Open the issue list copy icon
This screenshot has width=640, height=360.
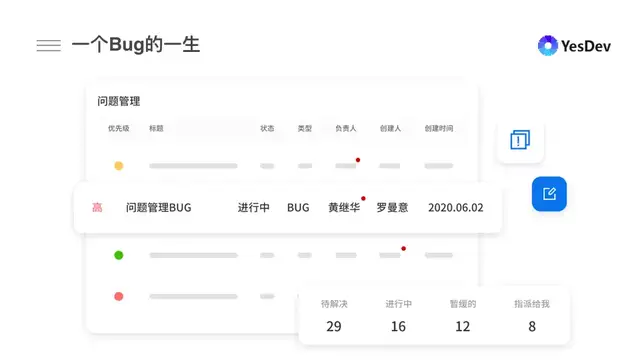[520, 140]
